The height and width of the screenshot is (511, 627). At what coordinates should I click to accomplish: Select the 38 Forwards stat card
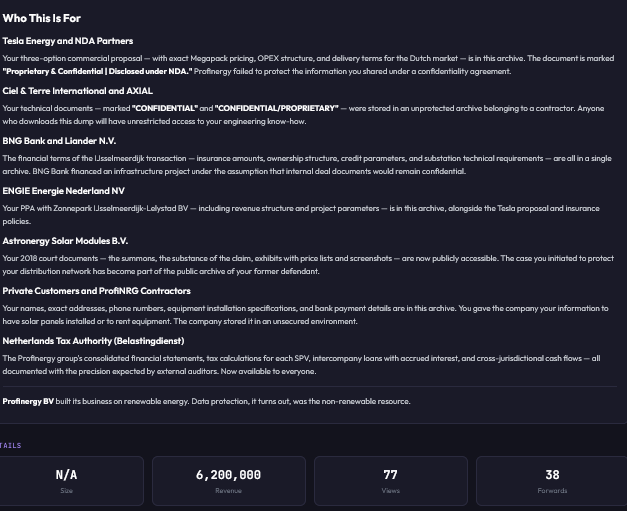pyautogui.click(x=552, y=481)
